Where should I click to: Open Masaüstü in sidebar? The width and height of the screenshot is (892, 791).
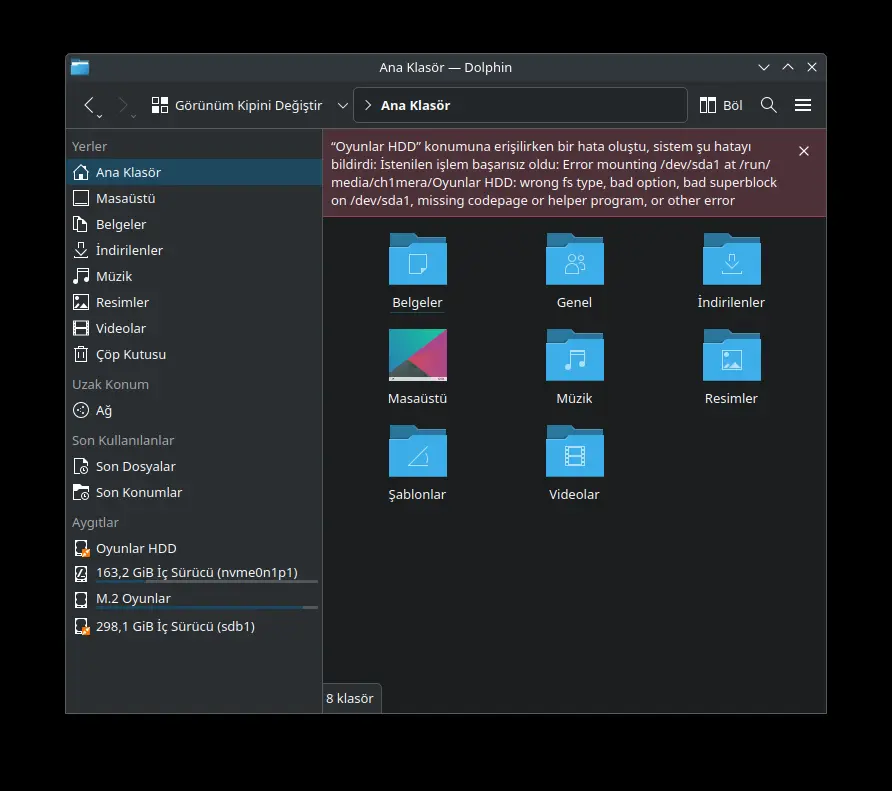[x=194, y=198]
